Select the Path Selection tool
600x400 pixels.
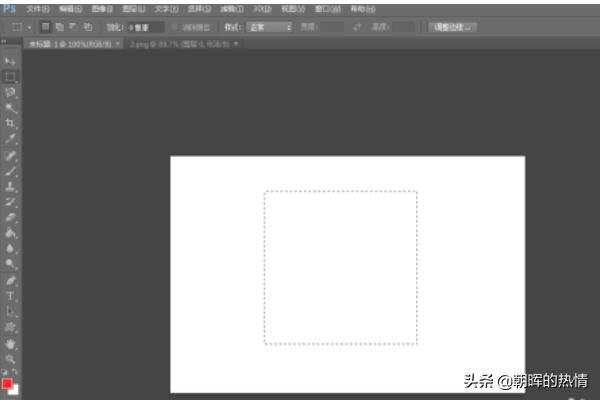[x=10, y=312]
